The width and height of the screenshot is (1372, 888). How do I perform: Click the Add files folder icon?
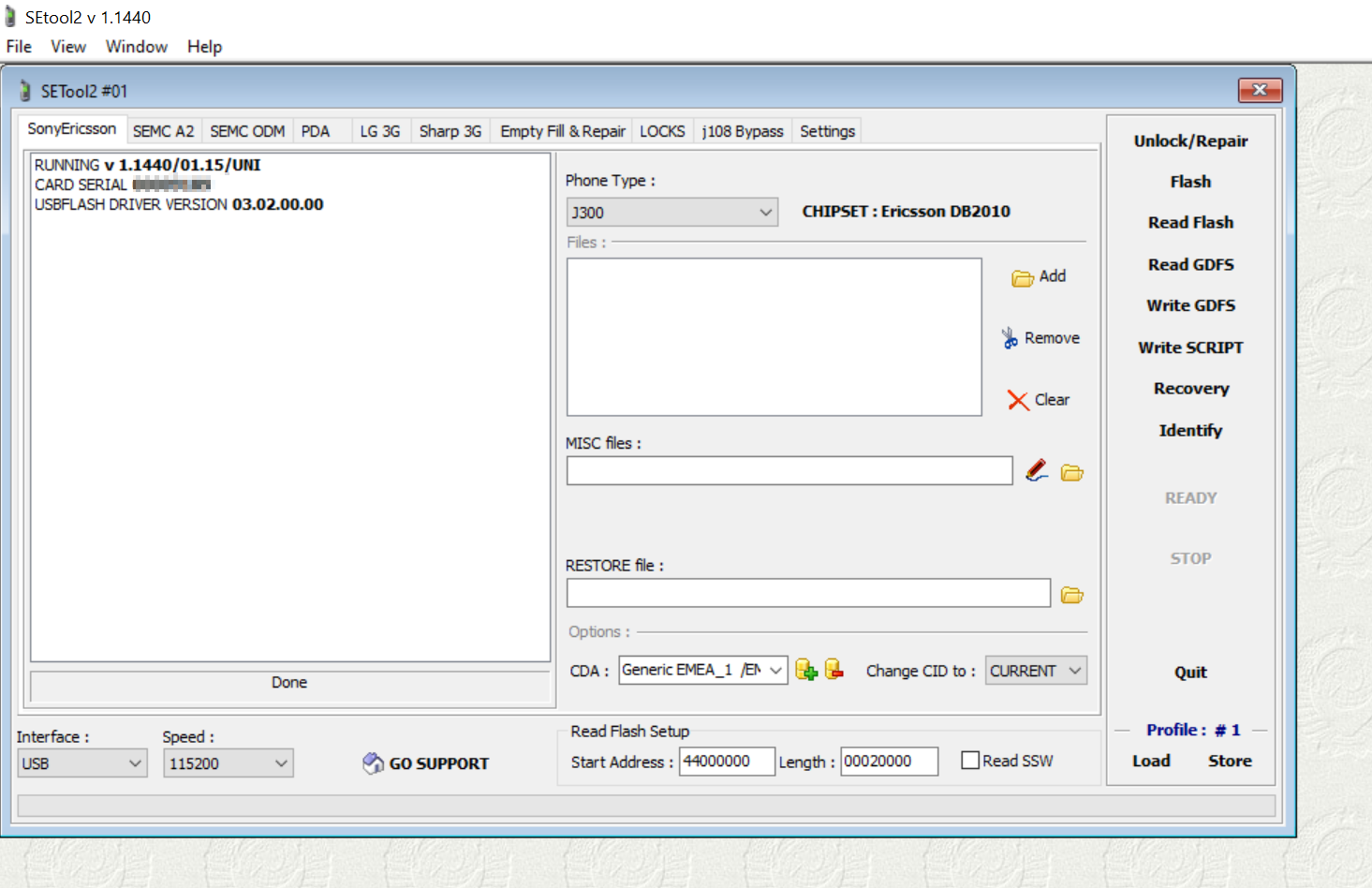[x=1022, y=278]
